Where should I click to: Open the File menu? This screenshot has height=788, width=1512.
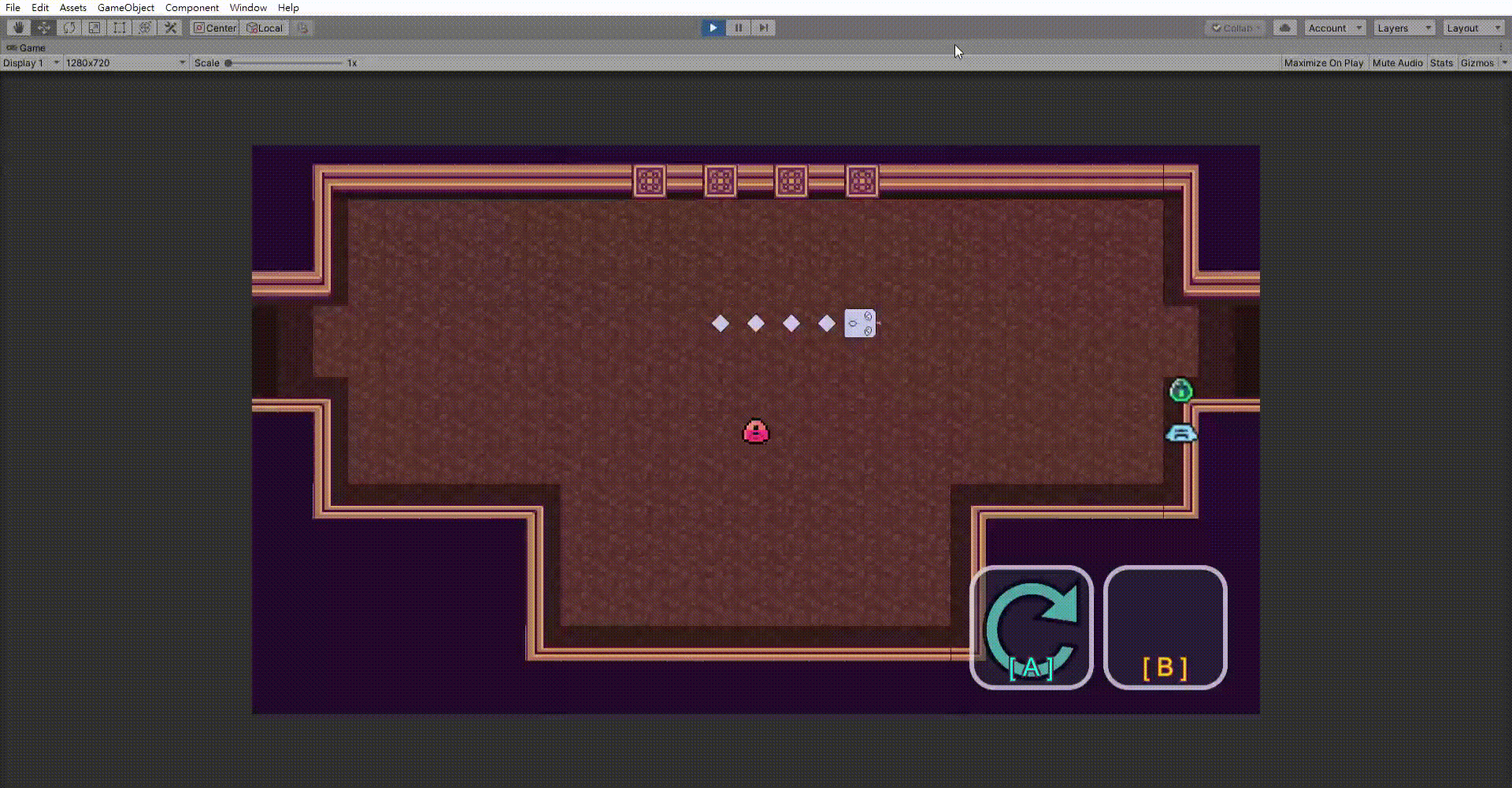tap(13, 7)
